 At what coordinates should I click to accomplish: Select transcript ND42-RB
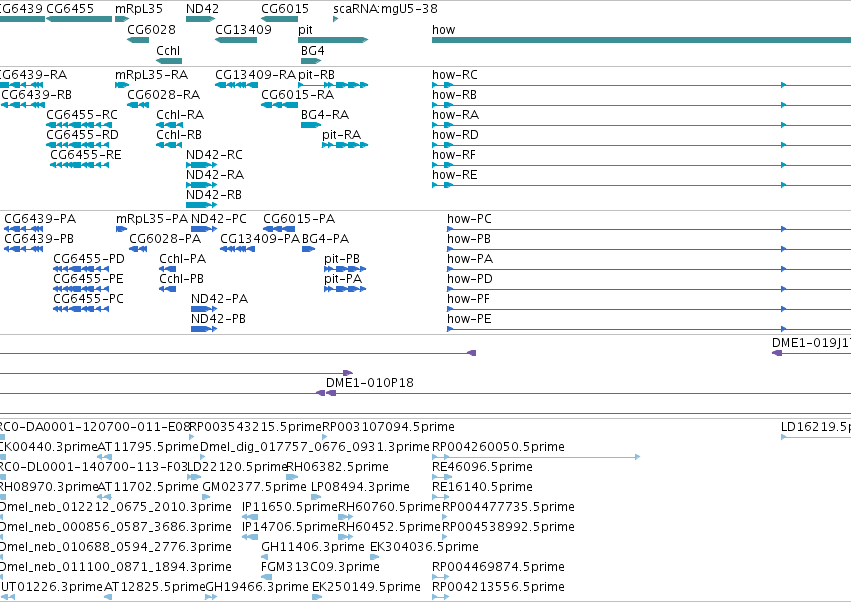[x=214, y=194]
